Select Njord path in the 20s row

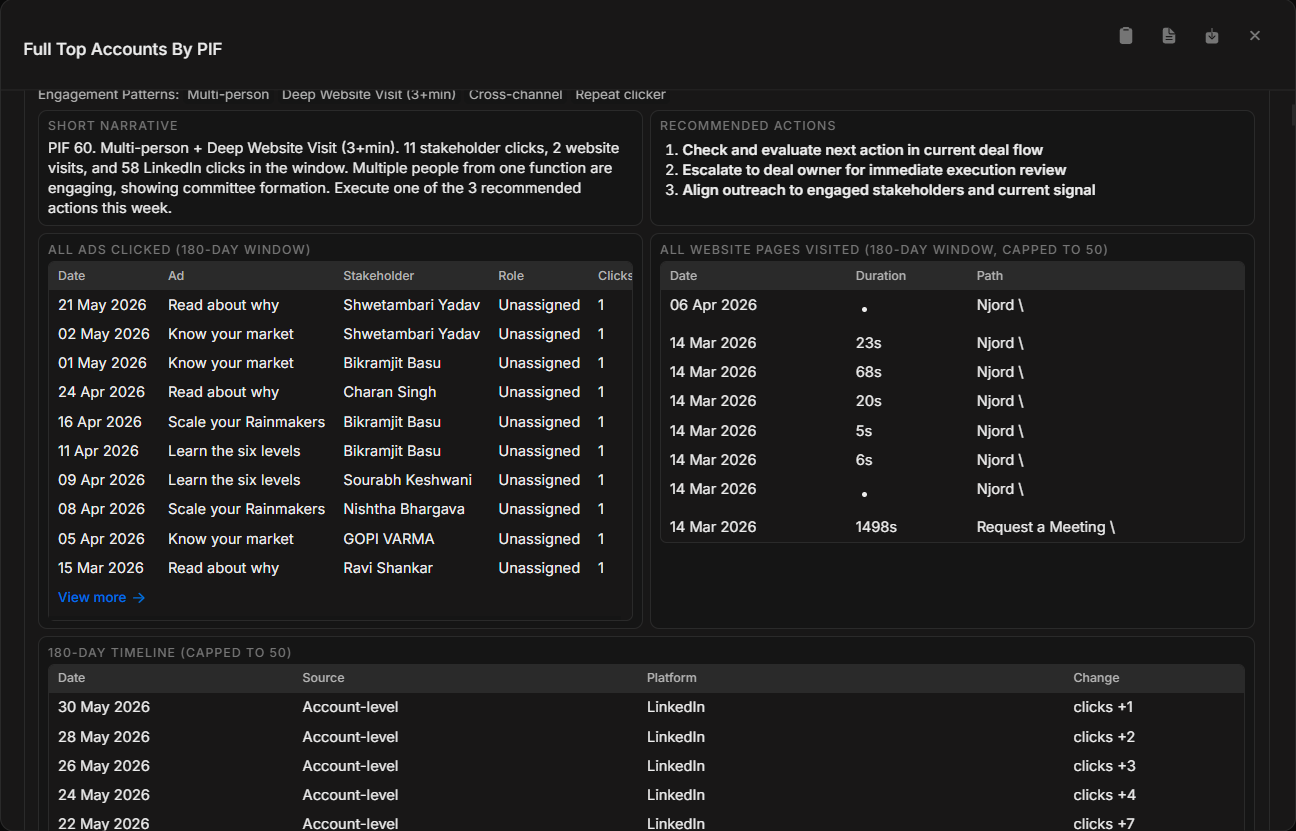coord(1000,401)
